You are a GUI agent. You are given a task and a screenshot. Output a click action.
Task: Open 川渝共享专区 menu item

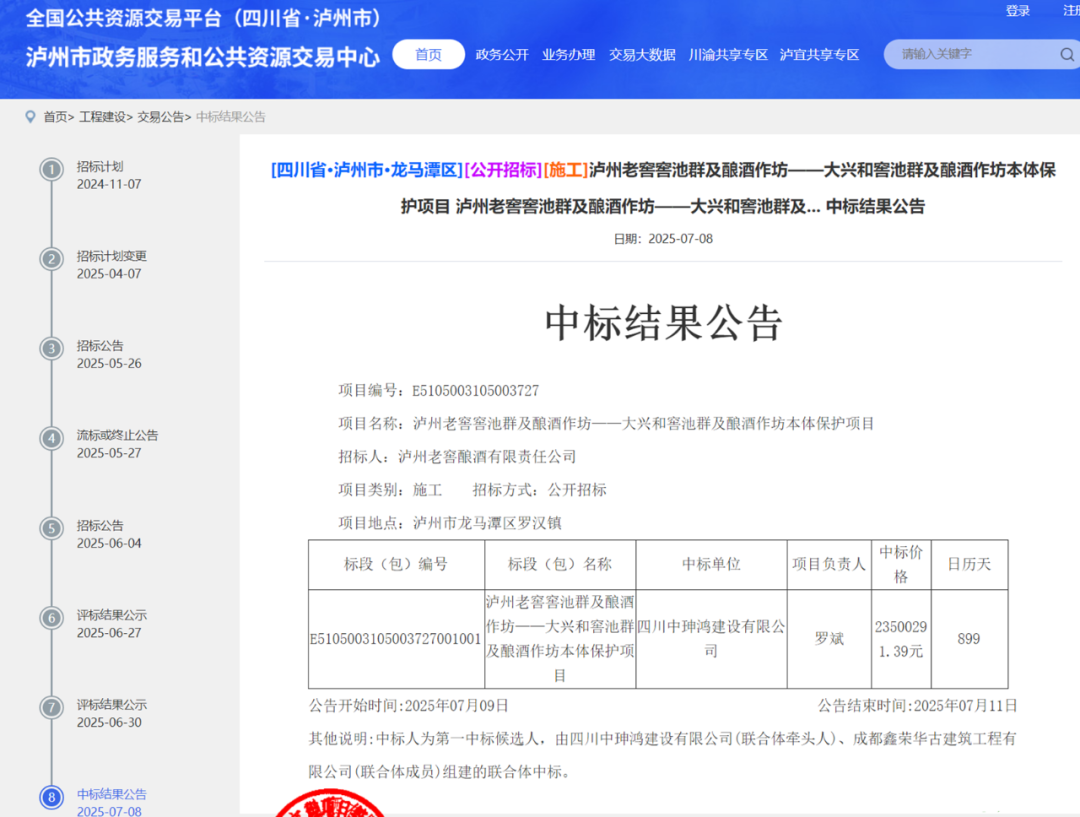(x=728, y=55)
